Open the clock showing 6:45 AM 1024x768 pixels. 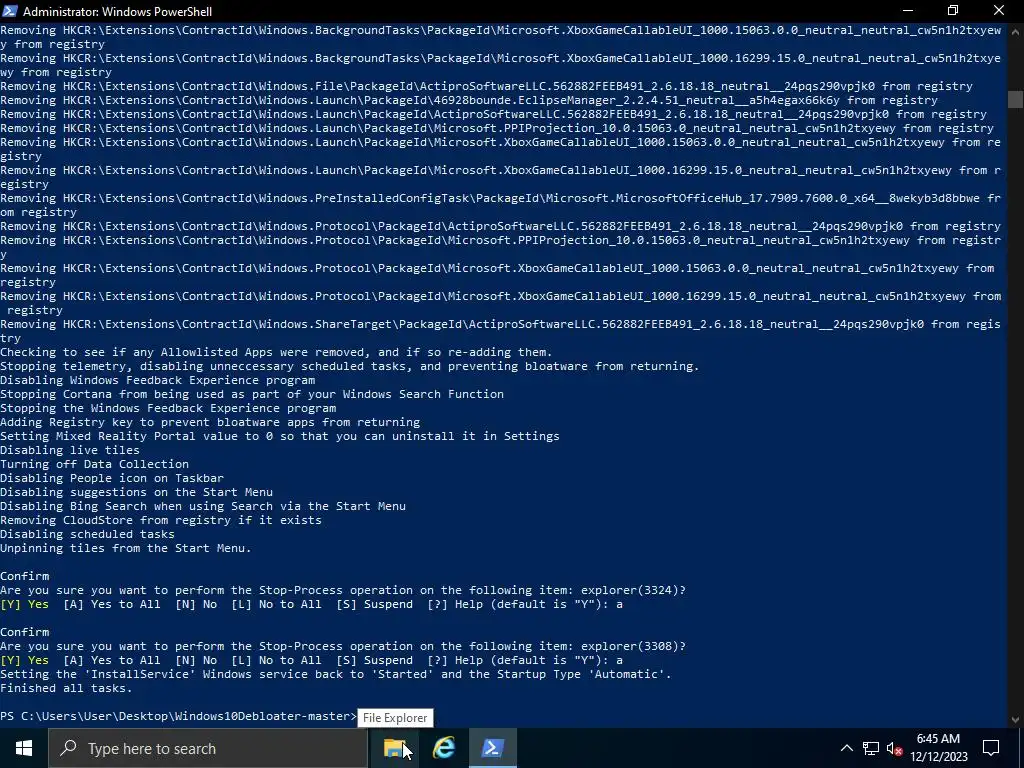938,748
